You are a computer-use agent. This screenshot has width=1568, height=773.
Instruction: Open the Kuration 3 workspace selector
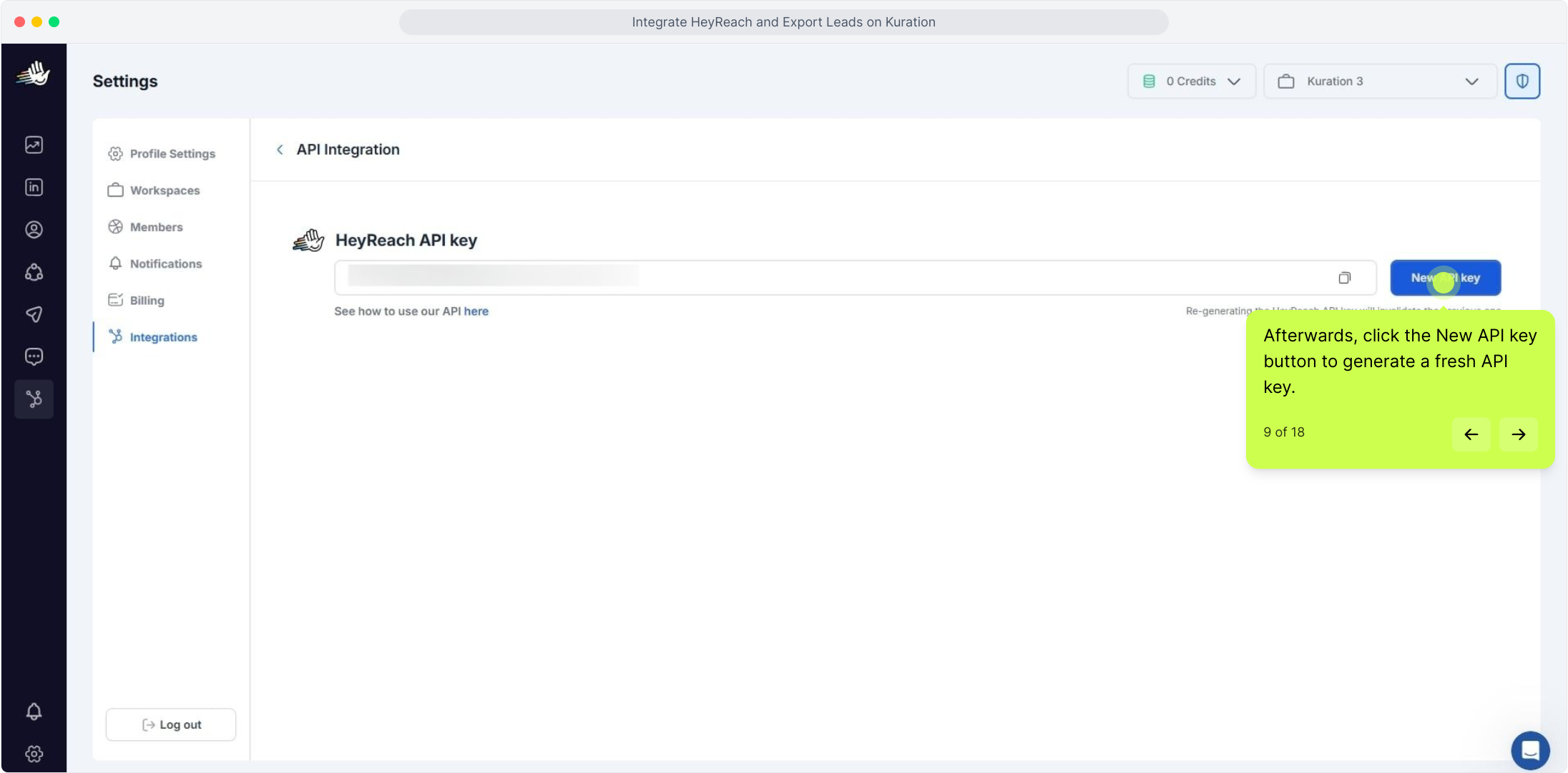tap(1380, 81)
